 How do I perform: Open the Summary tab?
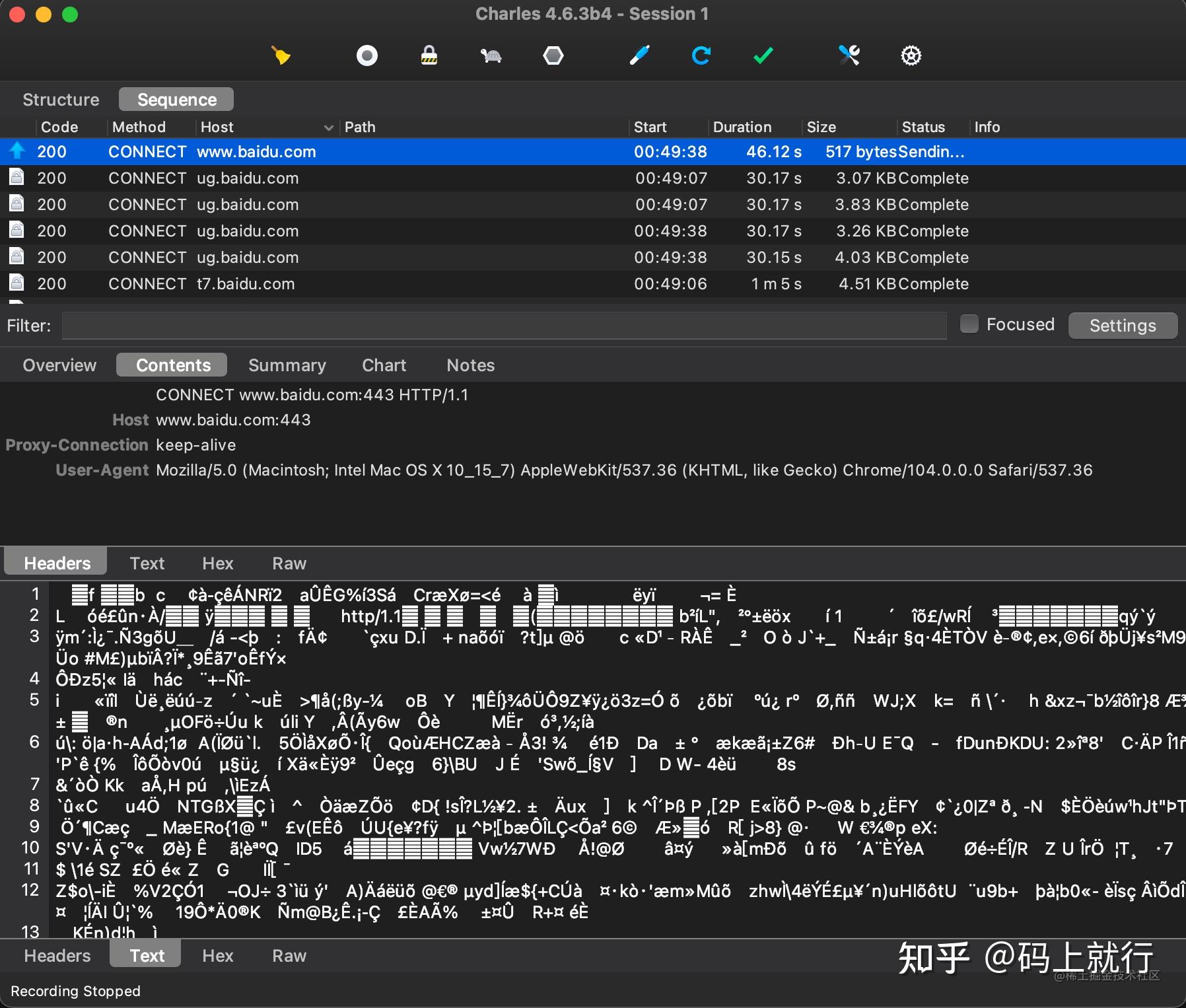click(x=287, y=365)
